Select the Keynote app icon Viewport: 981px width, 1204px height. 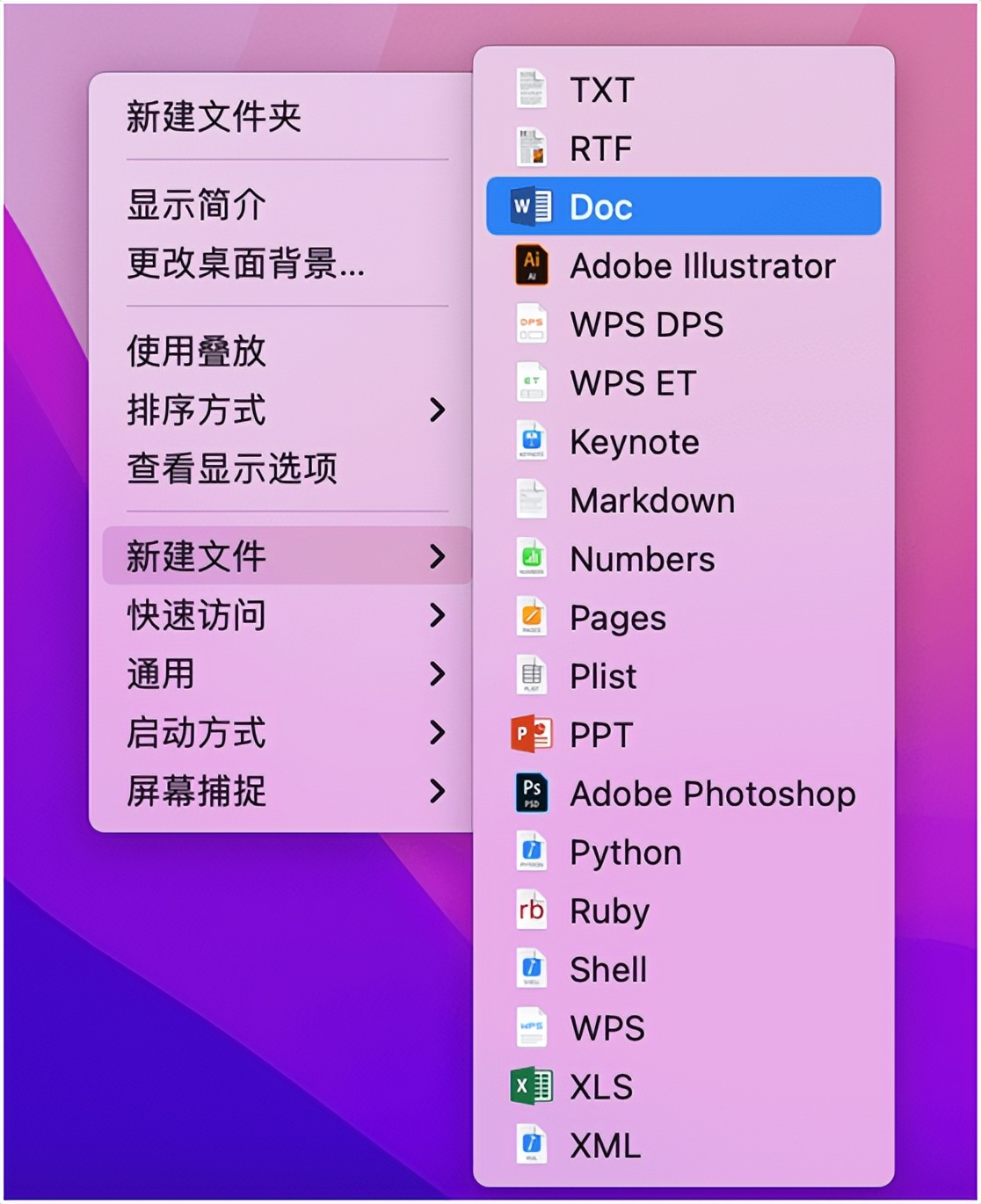(531, 442)
